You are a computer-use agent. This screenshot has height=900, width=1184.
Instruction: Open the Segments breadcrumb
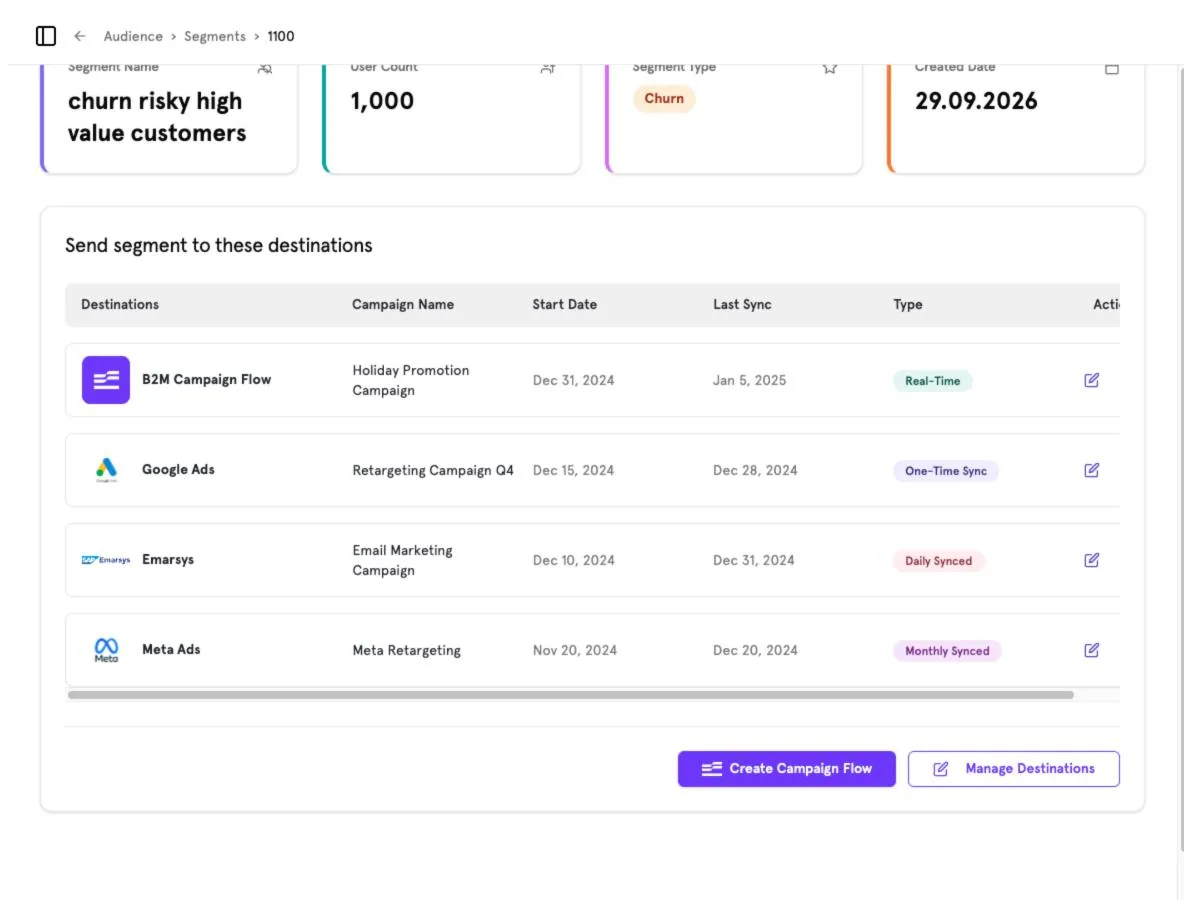pyautogui.click(x=214, y=36)
